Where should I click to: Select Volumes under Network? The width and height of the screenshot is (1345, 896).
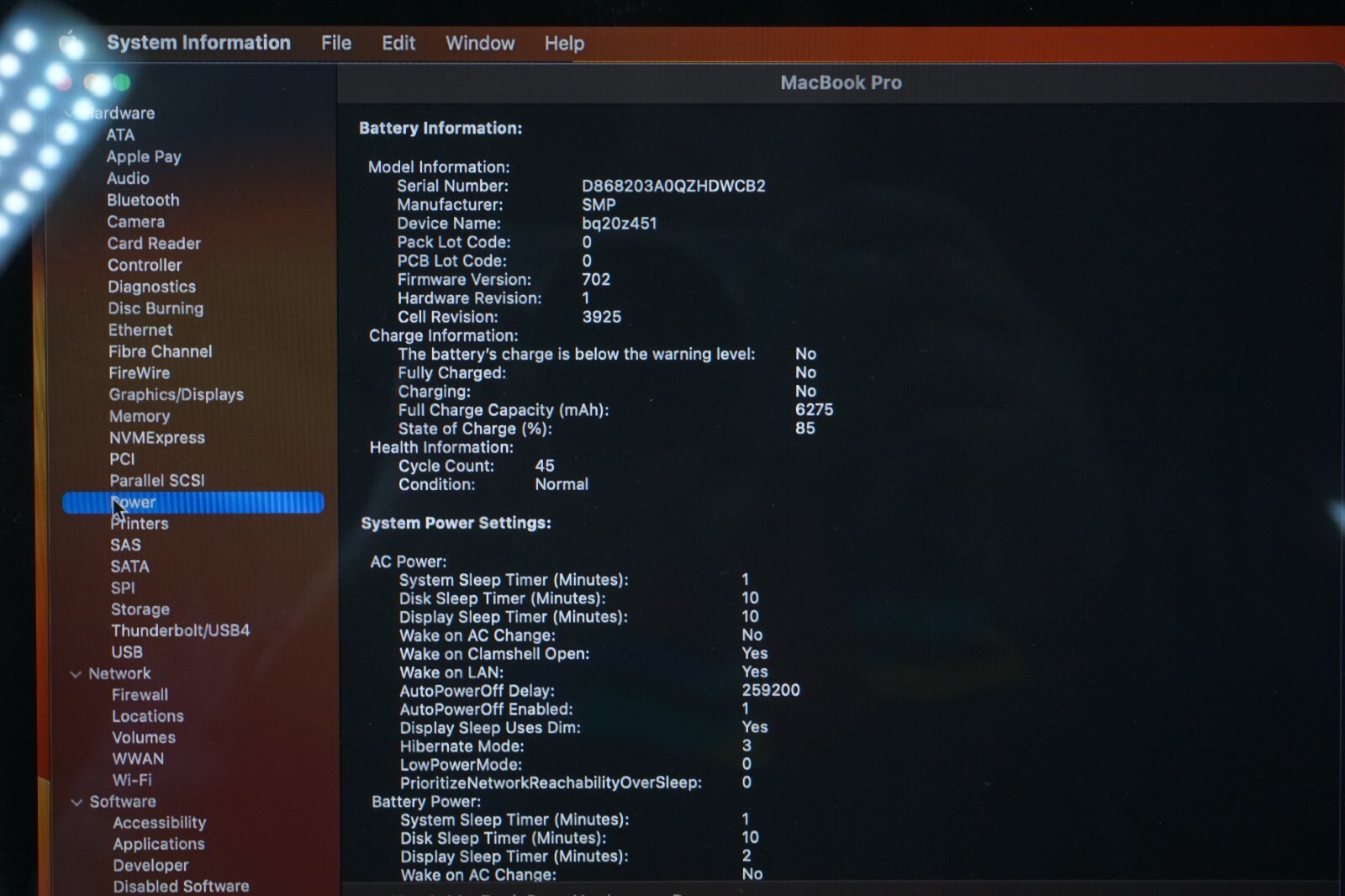click(144, 738)
